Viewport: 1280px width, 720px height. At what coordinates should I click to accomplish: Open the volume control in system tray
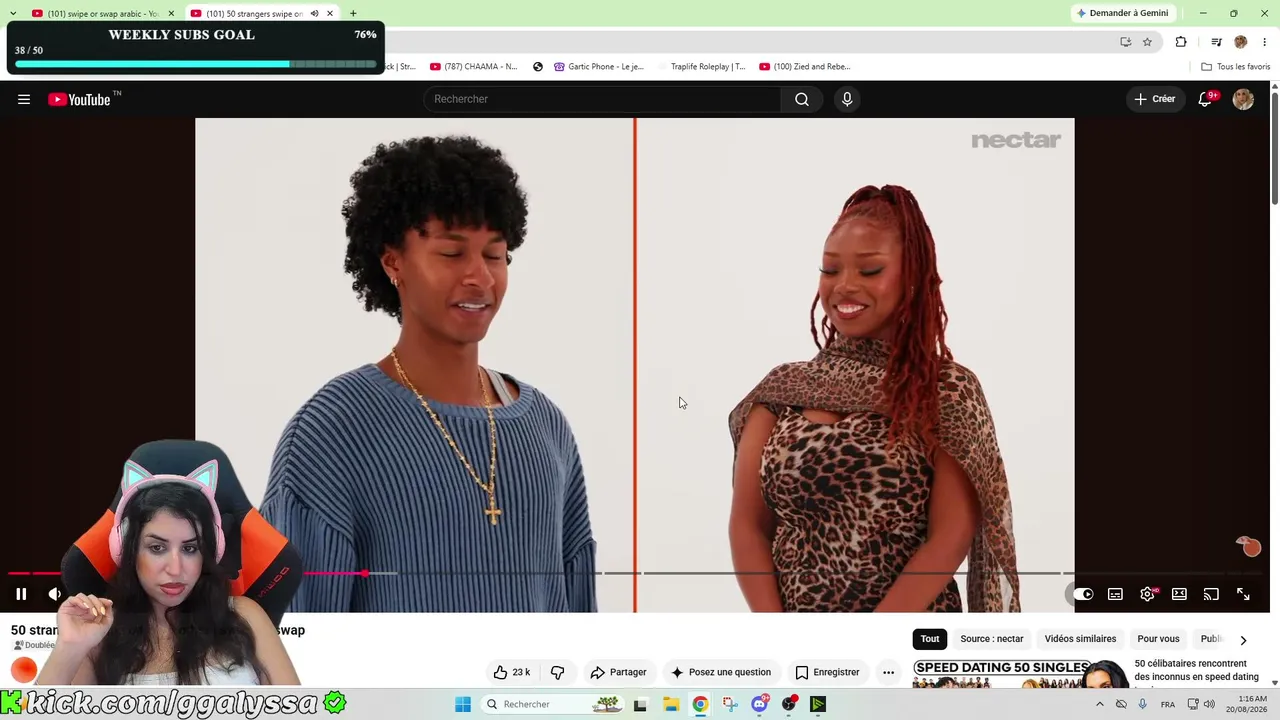click(x=1209, y=704)
